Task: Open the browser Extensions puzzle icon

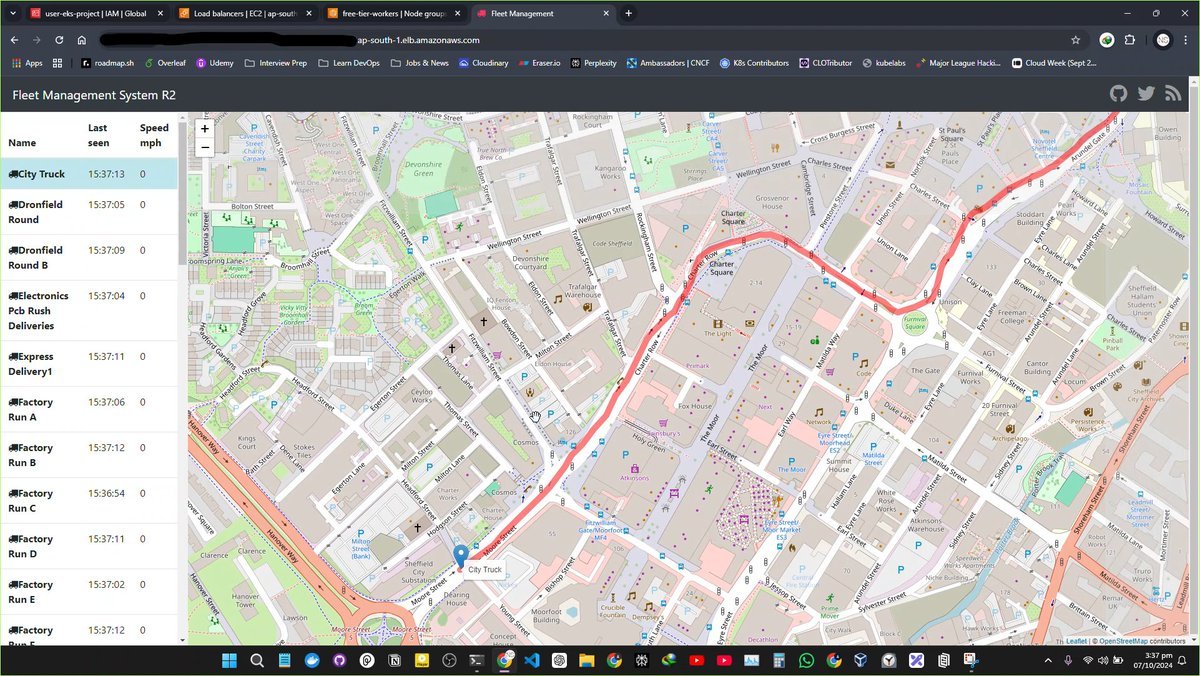Action: point(1130,40)
